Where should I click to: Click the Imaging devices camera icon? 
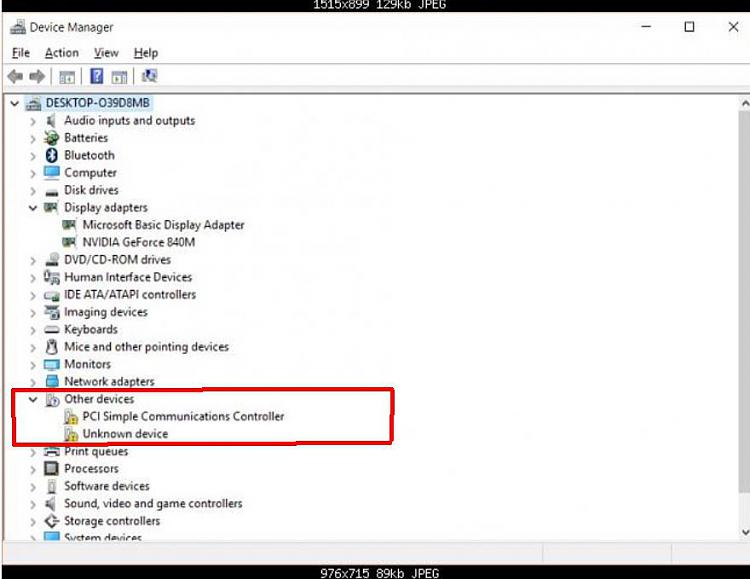pos(52,312)
